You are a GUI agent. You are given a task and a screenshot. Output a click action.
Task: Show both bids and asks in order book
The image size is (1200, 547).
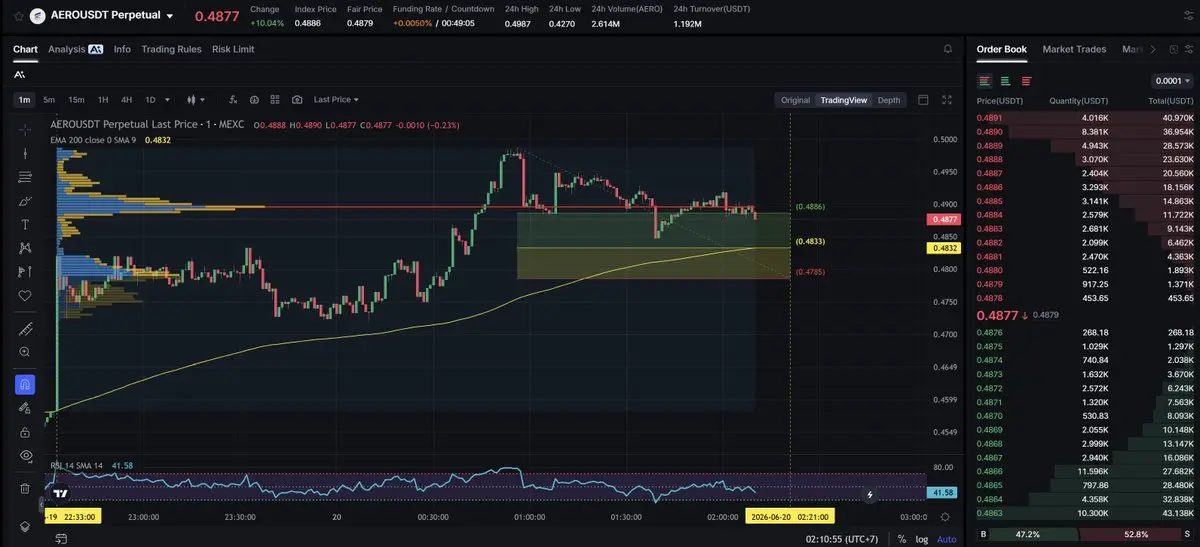coord(985,81)
